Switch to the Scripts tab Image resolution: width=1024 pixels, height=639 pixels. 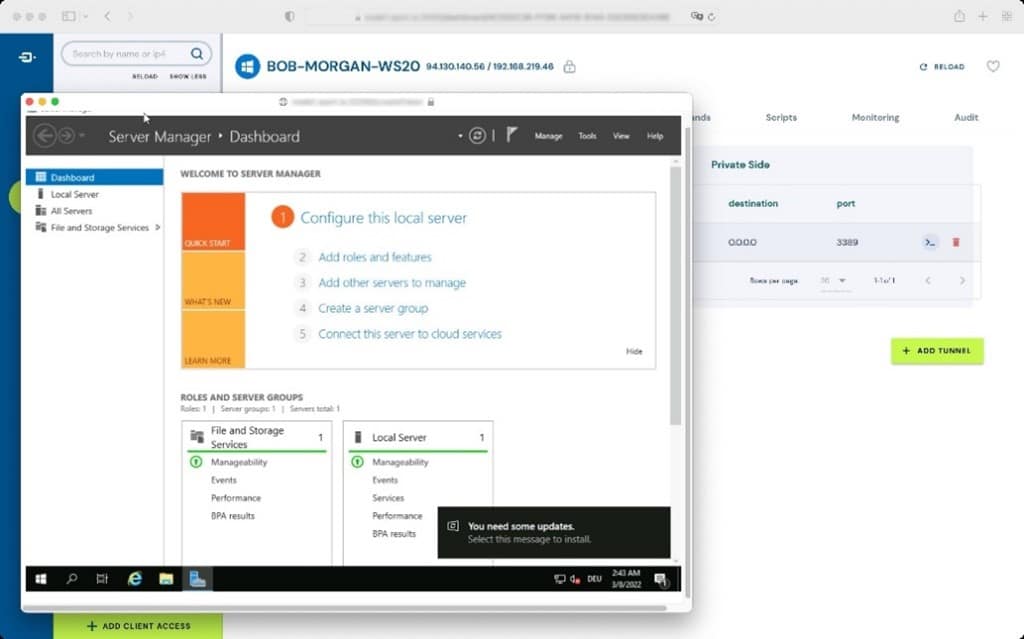(x=781, y=118)
